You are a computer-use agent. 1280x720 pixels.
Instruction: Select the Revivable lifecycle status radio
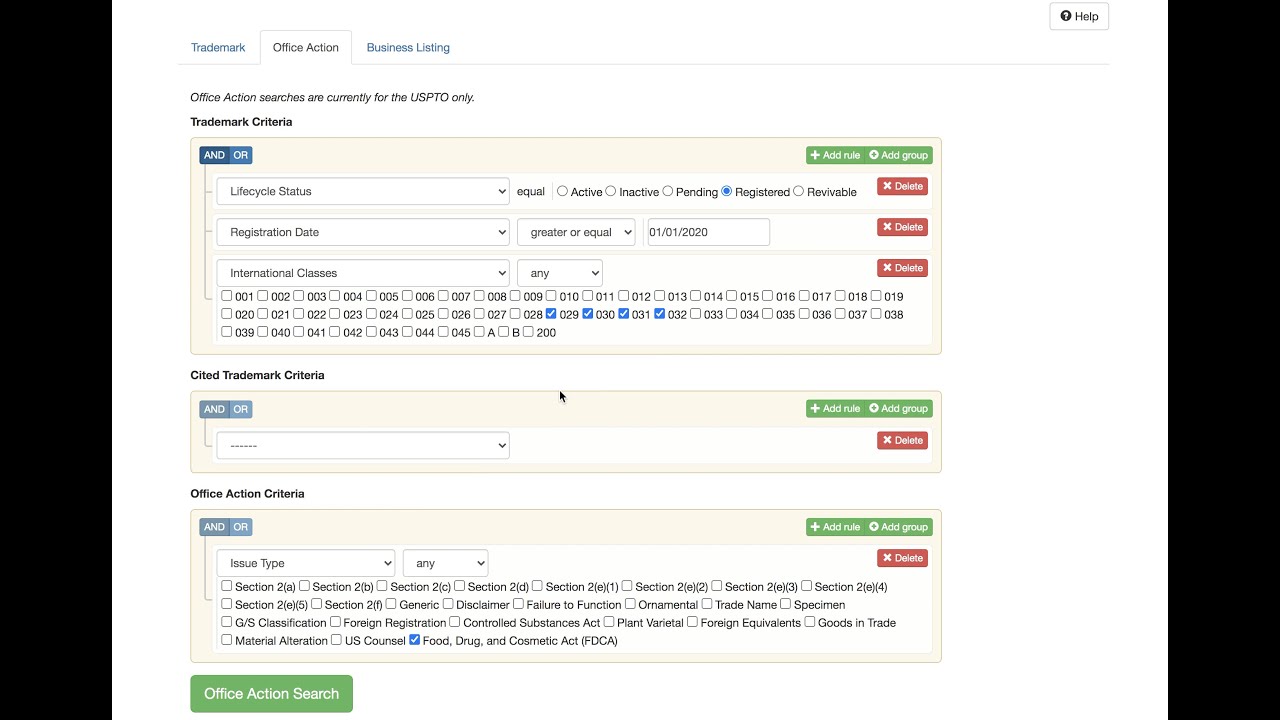pyautogui.click(x=798, y=191)
